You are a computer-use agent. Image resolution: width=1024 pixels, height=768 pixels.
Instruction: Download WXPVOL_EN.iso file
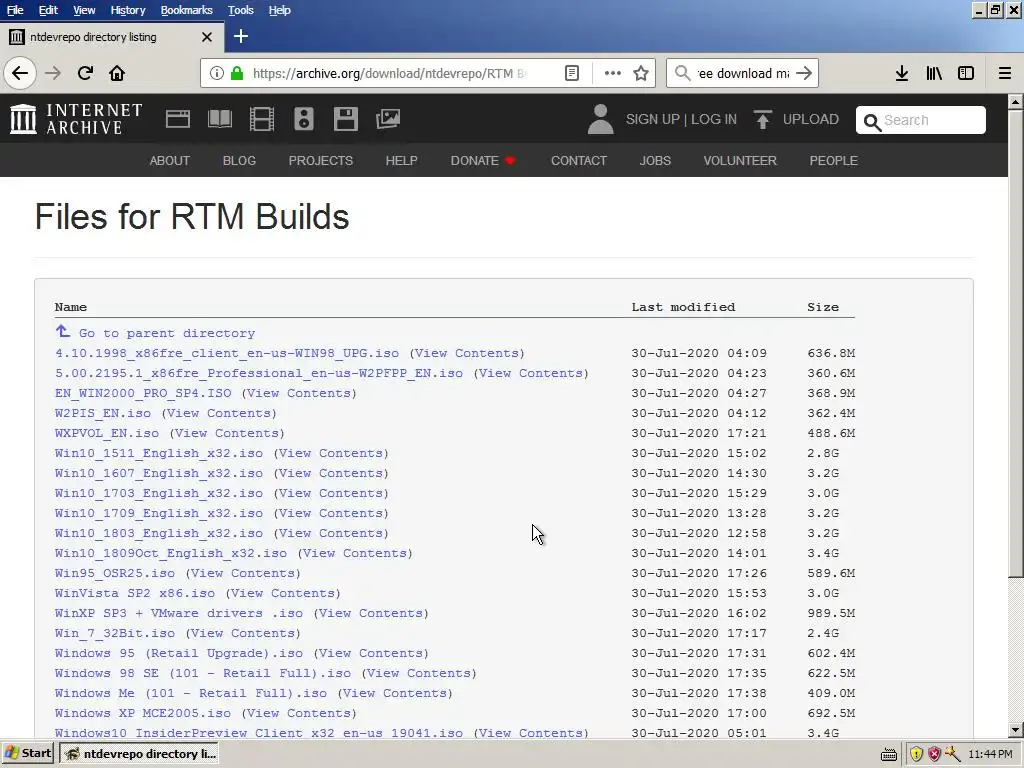pyautogui.click(x=107, y=433)
